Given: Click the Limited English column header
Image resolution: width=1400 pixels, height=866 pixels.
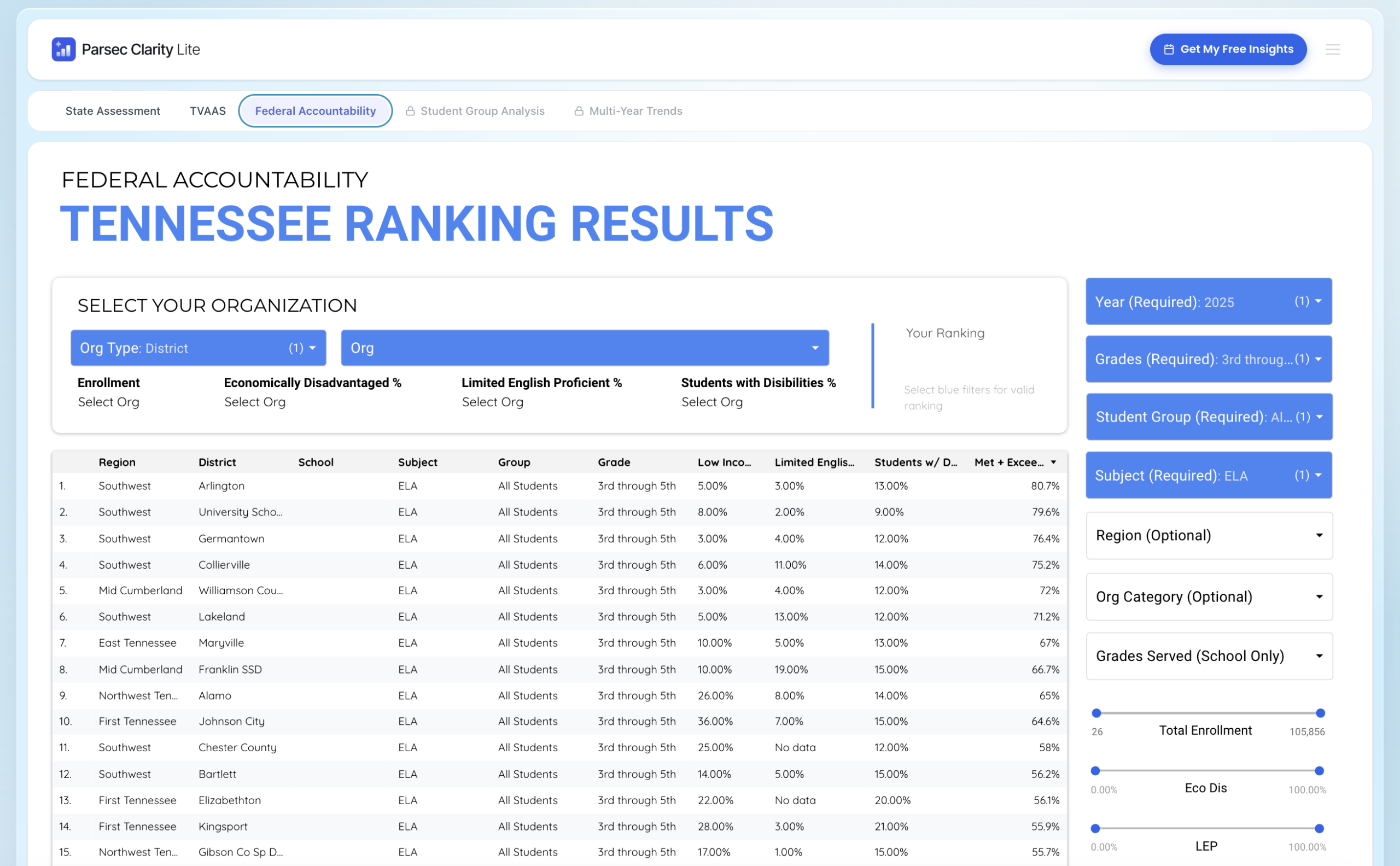Looking at the screenshot, I should (x=814, y=462).
